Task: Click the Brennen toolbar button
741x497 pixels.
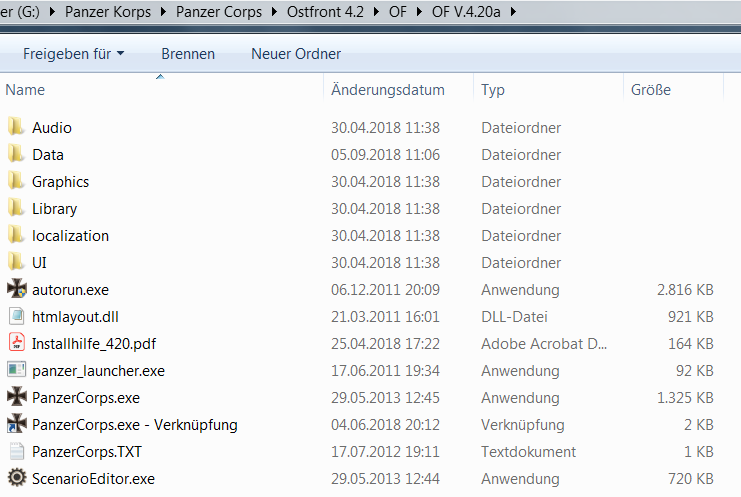Action: point(188,54)
